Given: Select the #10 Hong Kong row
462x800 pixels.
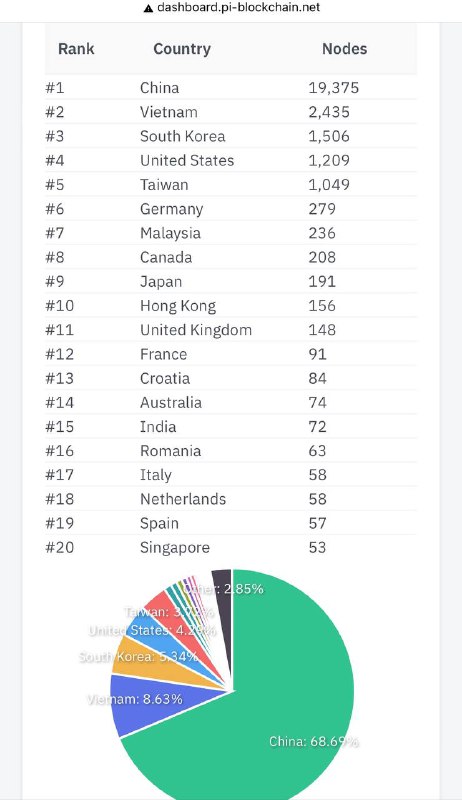Looking at the screenshot, I should [230, 306].
